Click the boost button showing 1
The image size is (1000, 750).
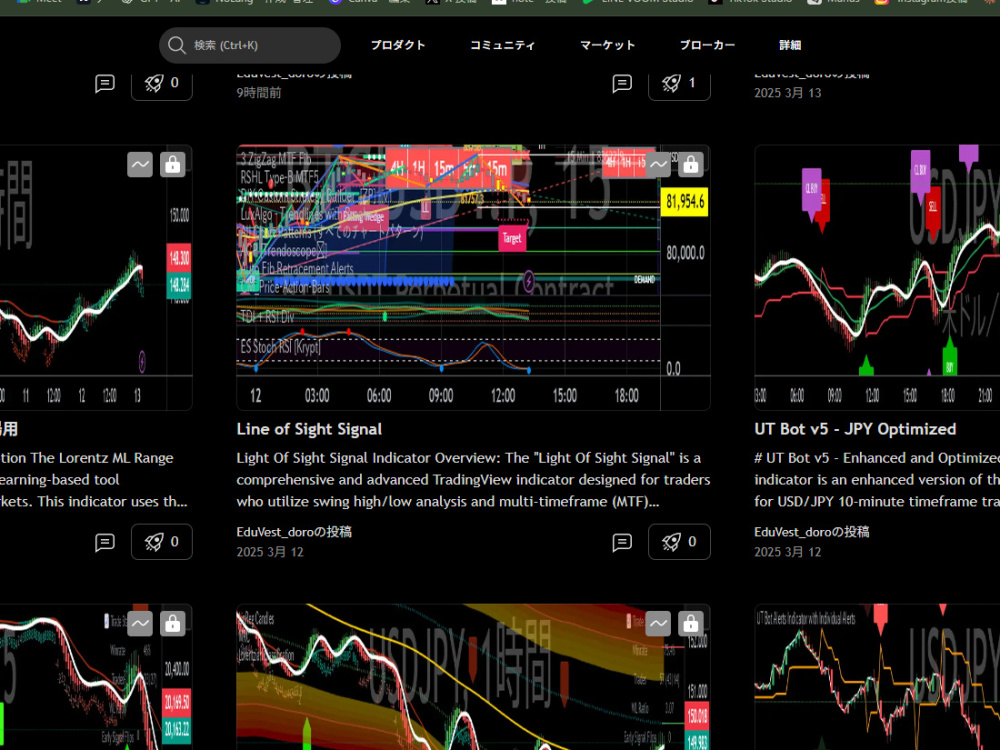tap(679, 84)
